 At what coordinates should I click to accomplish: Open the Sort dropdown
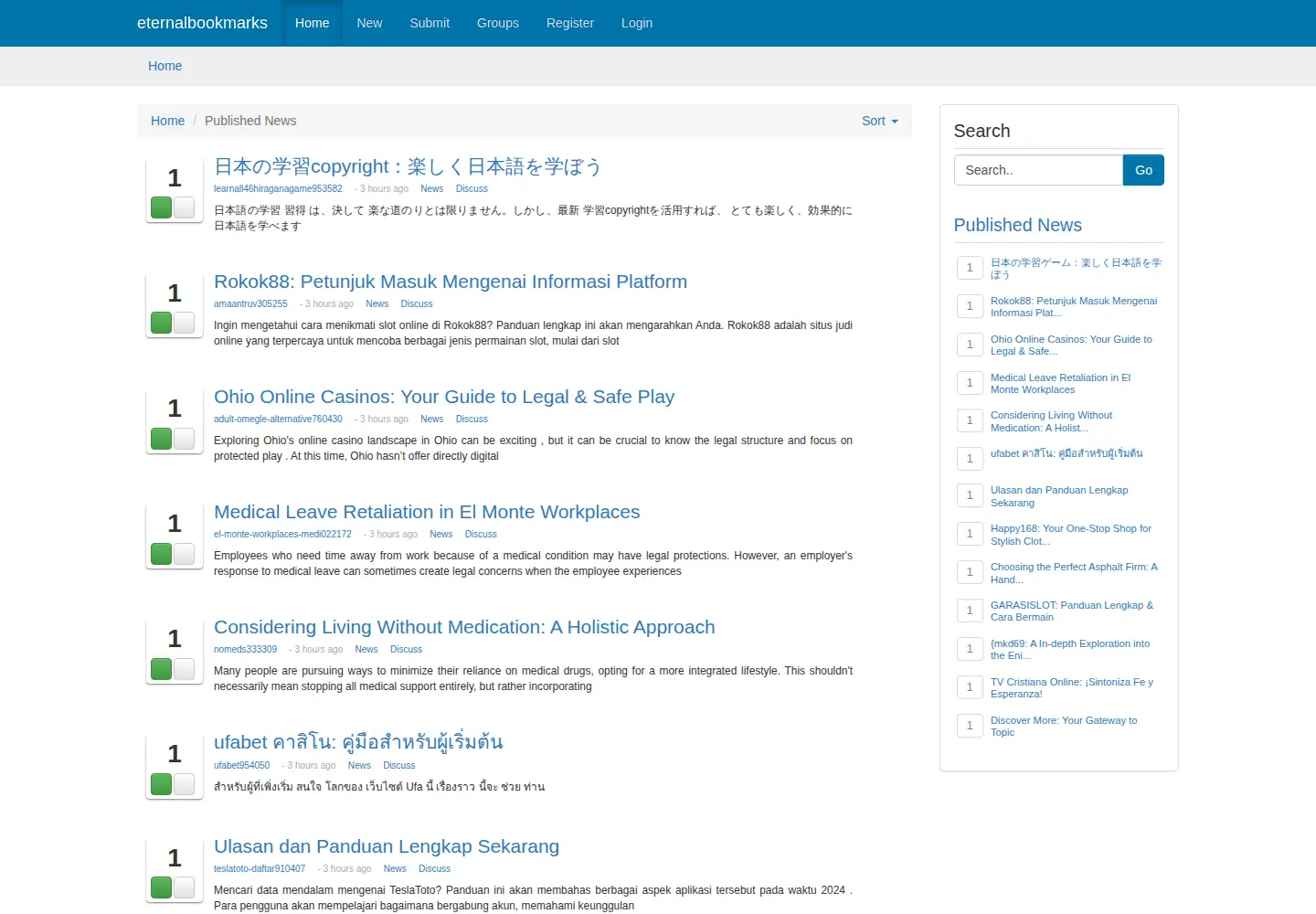(x=880, y=121)
